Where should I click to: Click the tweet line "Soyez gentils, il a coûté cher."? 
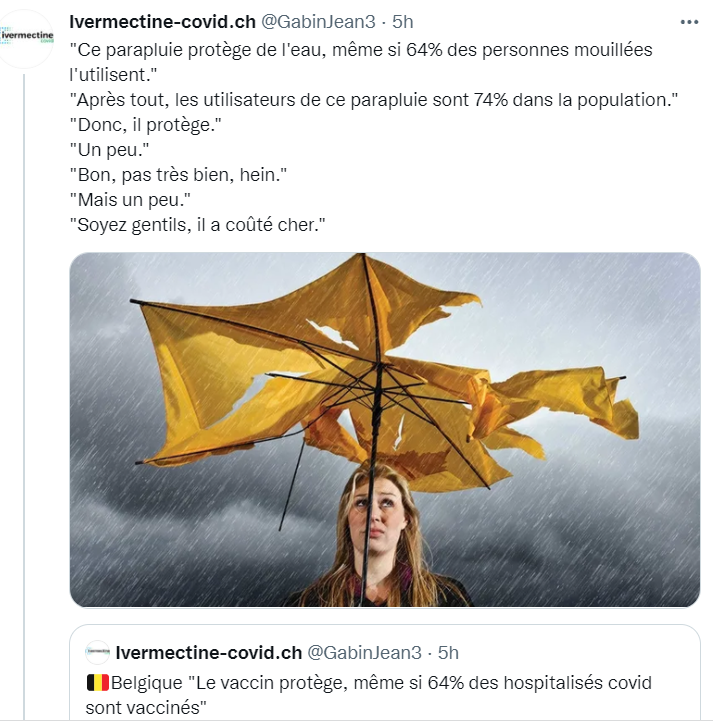click(197, 225)
